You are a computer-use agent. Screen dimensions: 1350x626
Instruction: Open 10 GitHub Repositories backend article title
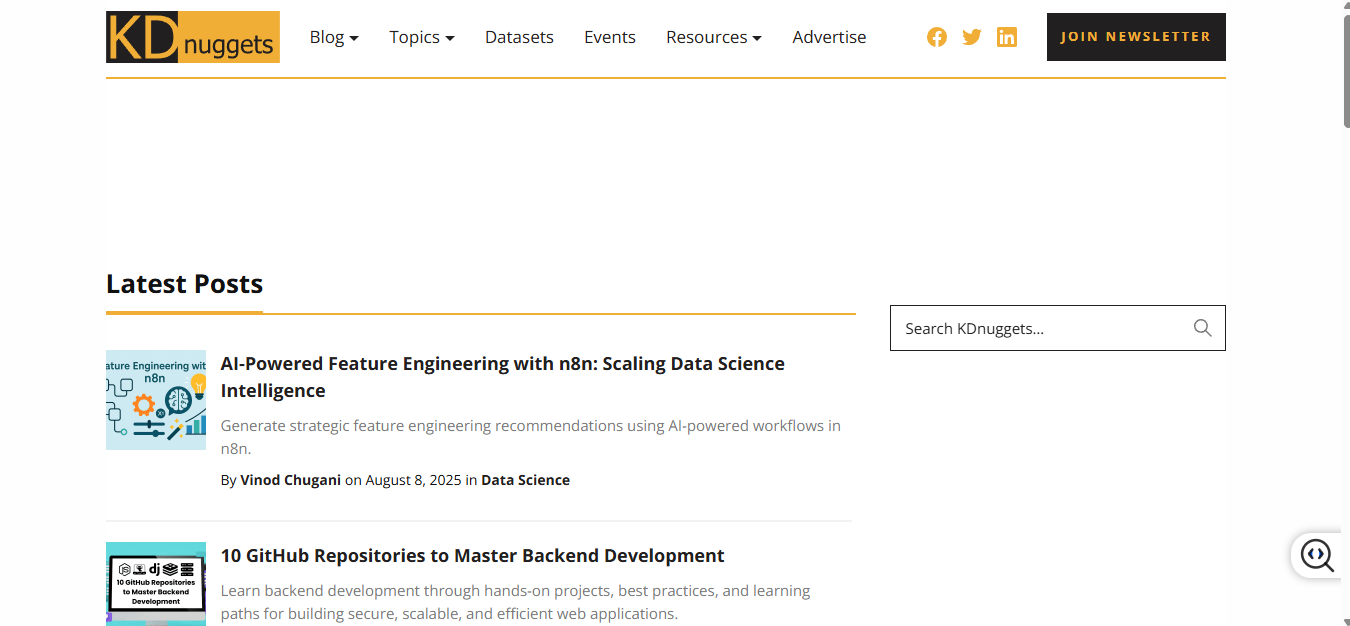point(472,555)
